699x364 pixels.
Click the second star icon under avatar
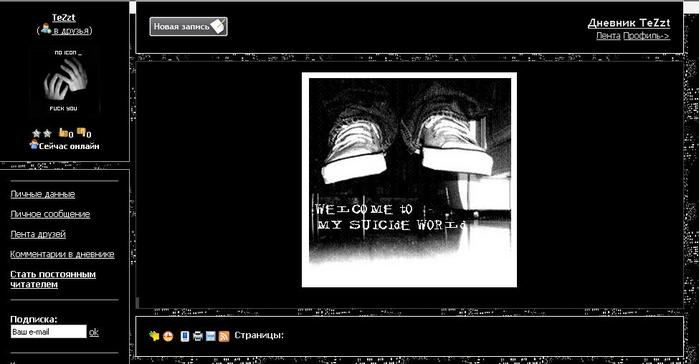tap(47, 133)
